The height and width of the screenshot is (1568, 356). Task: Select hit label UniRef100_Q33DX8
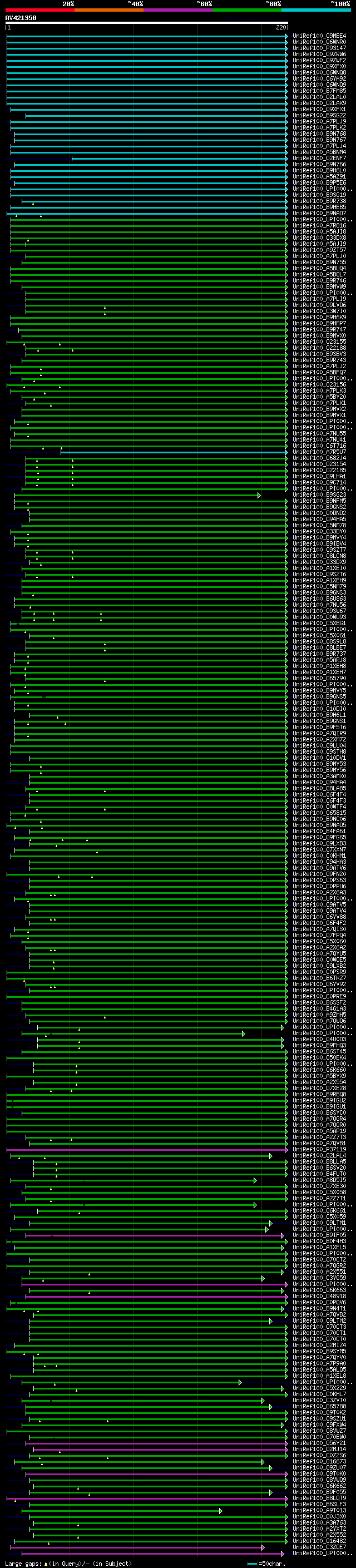point(319,238)
